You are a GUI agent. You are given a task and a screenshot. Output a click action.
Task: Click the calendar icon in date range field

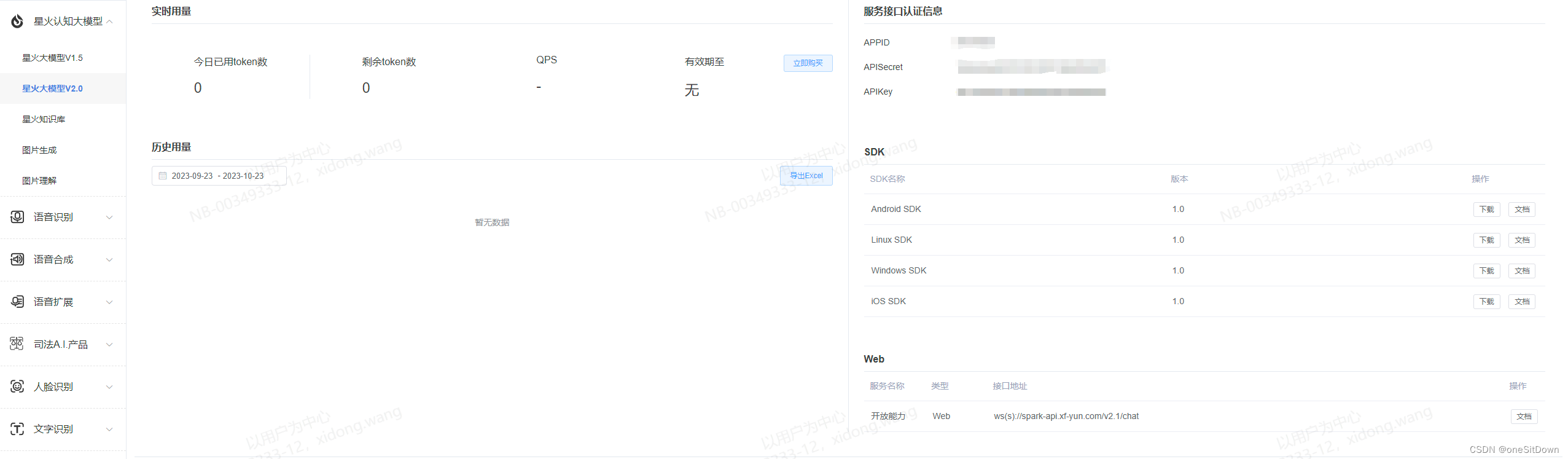tap(163, 176)
